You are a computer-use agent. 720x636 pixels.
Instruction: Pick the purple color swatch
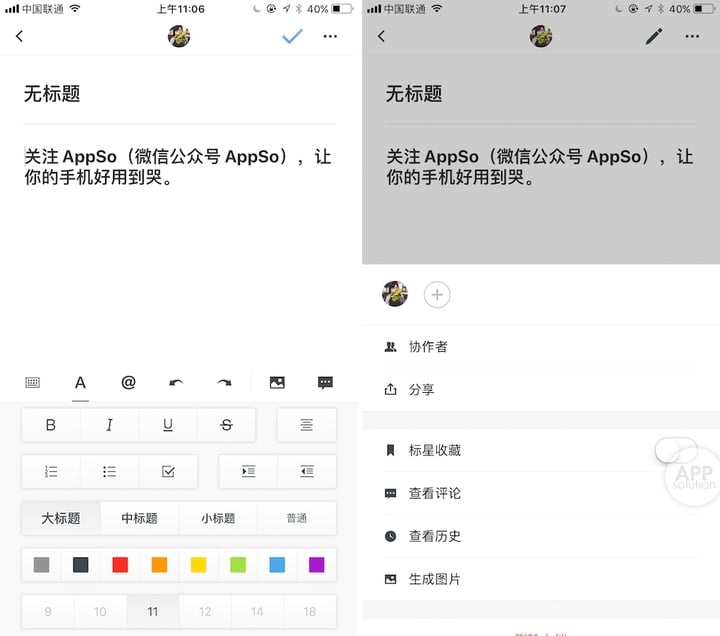click(317, 565)
